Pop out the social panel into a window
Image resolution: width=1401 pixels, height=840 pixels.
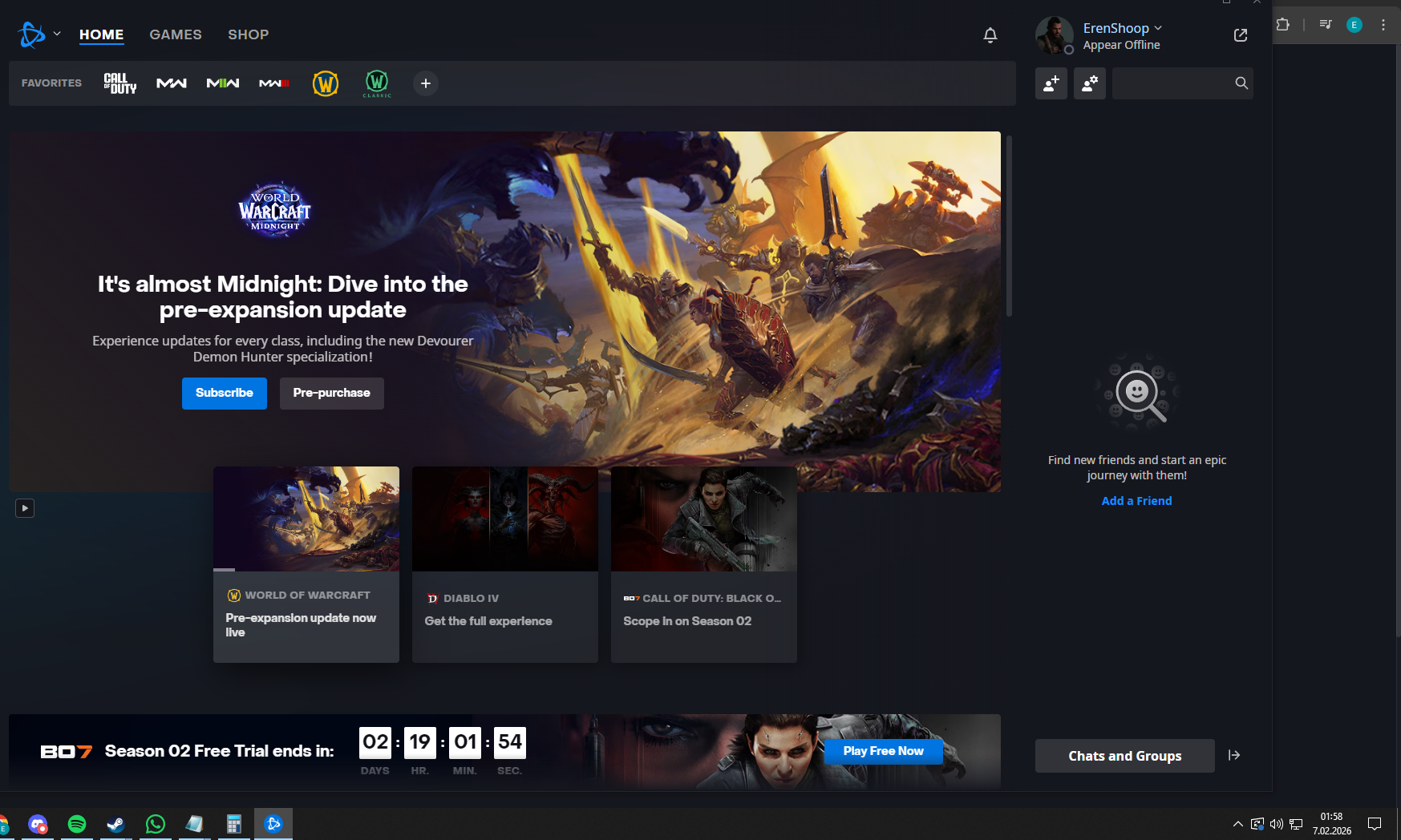pos(1241,35)
